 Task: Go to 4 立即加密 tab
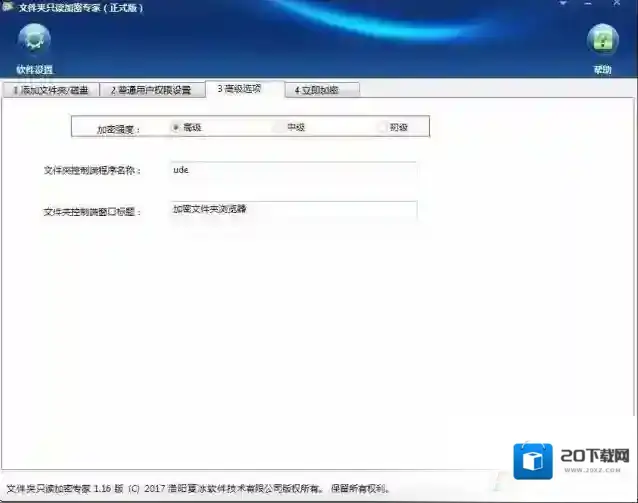(x=322, y=90)
